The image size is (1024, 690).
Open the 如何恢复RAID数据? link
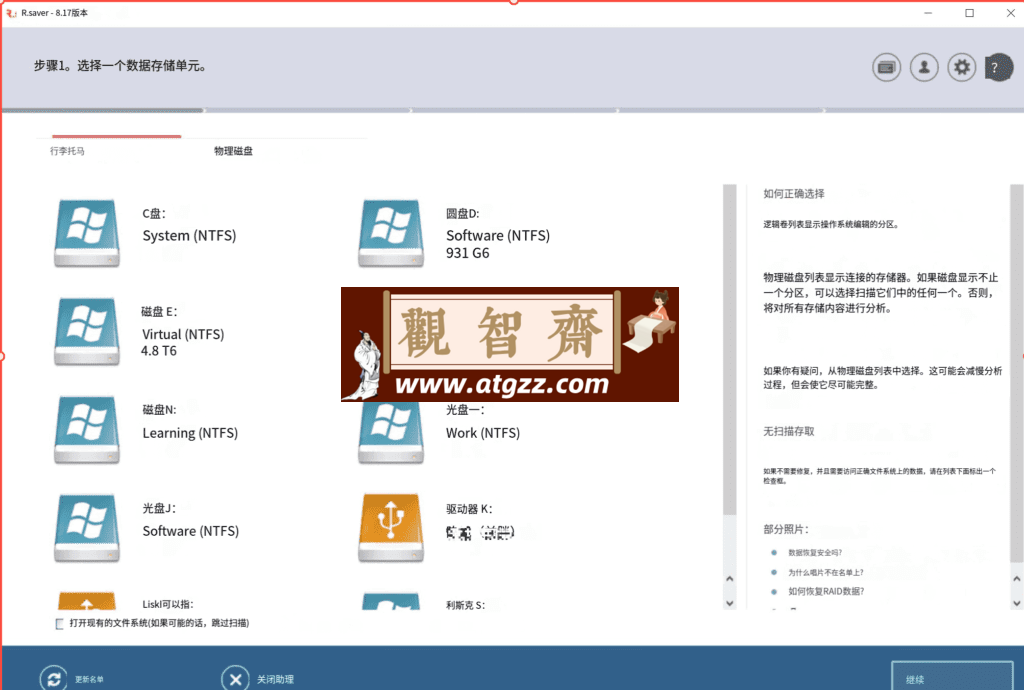tap(826, 591)
